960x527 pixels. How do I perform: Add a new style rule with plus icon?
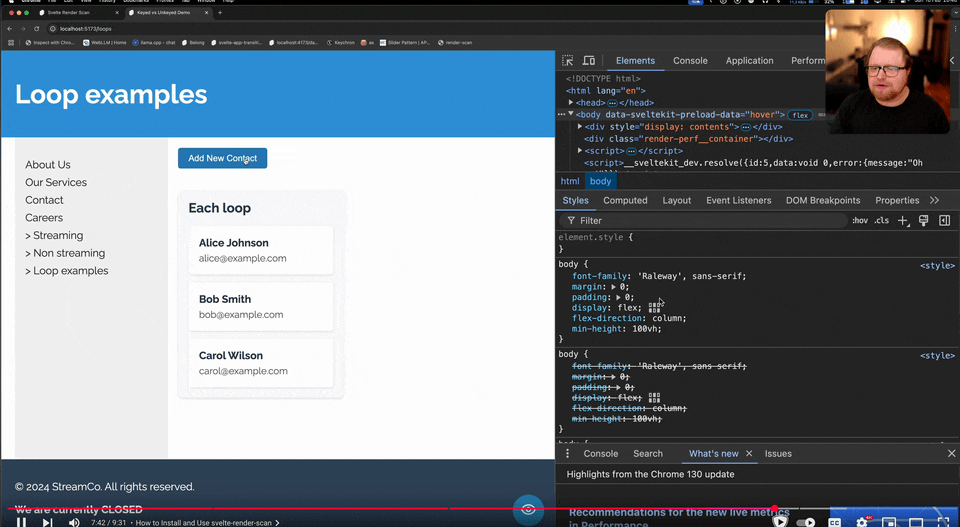tap(903, 220)
